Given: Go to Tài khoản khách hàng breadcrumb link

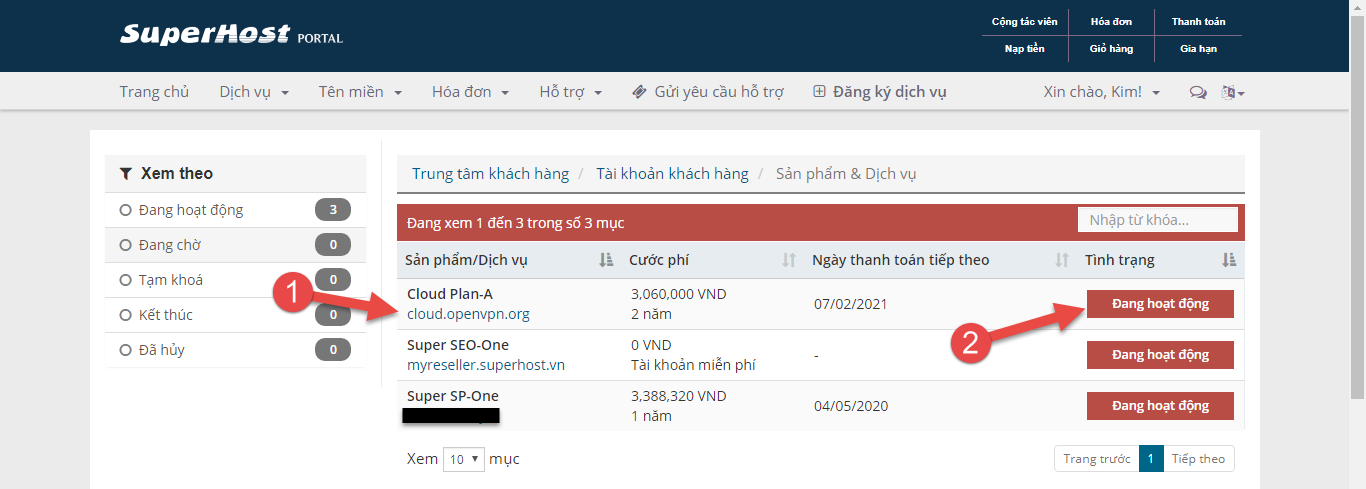Looking at the screenshot, I should (672, 174).
